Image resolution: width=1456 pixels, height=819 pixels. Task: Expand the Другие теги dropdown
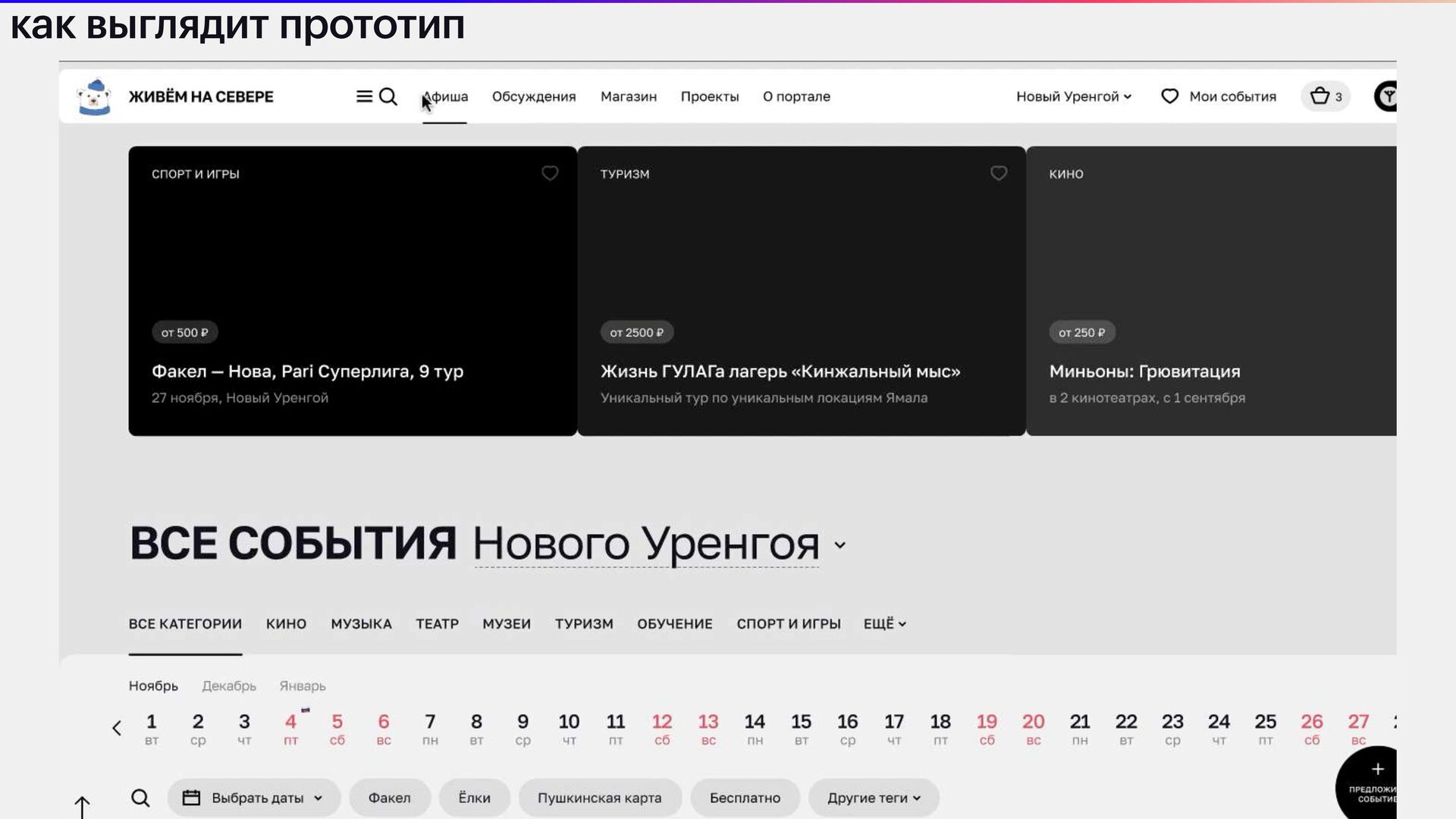[874, 798]
